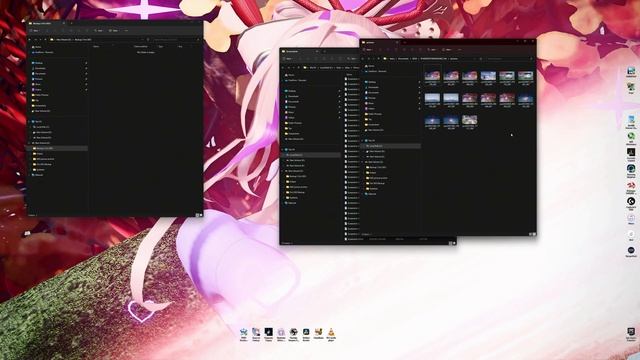The width and height of the screenshot is (640, 360).
Task: Click in the front-right Explorer window's search box
Action: point(508,59)
